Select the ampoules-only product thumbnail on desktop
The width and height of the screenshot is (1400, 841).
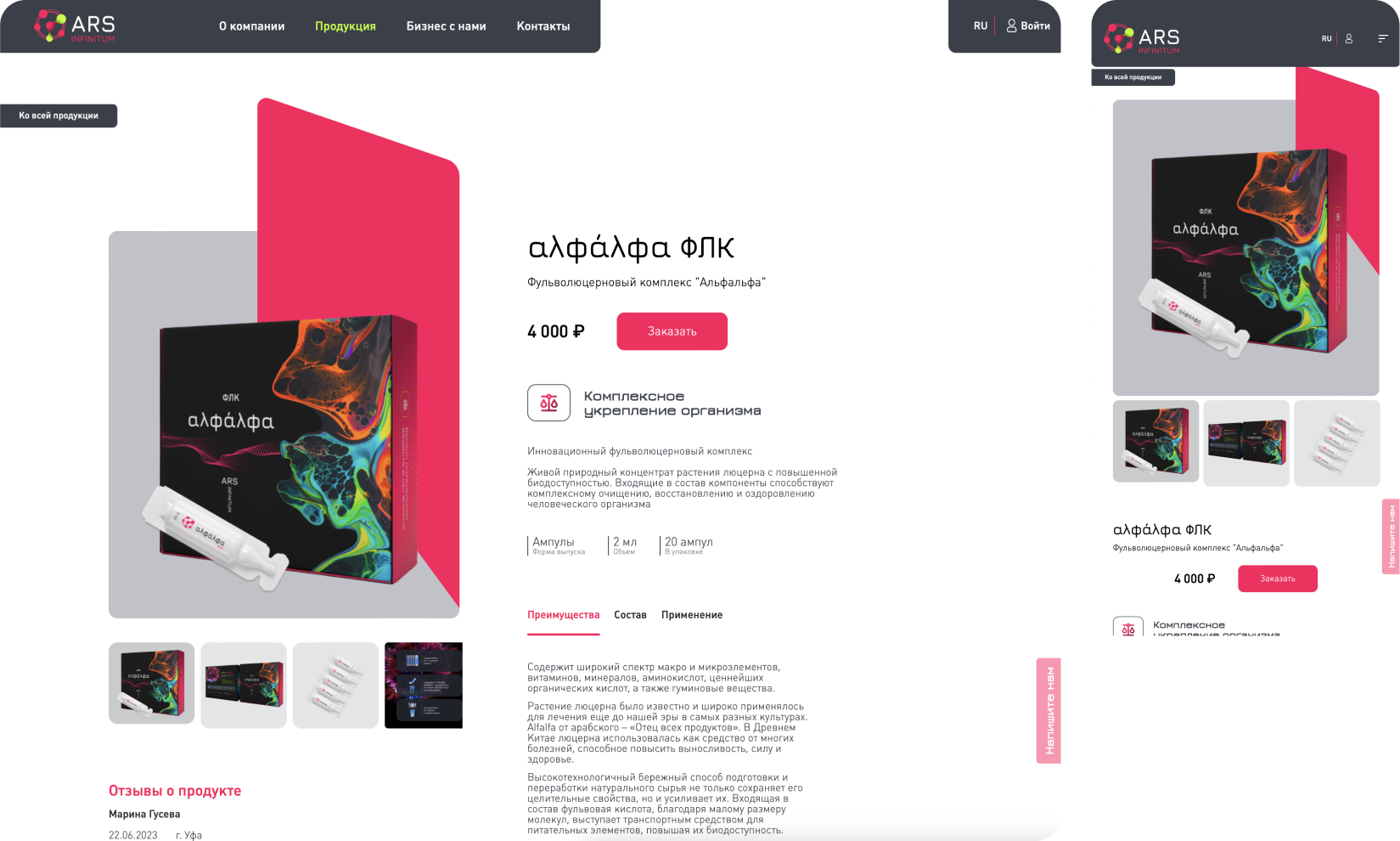[x=335, y=685]
